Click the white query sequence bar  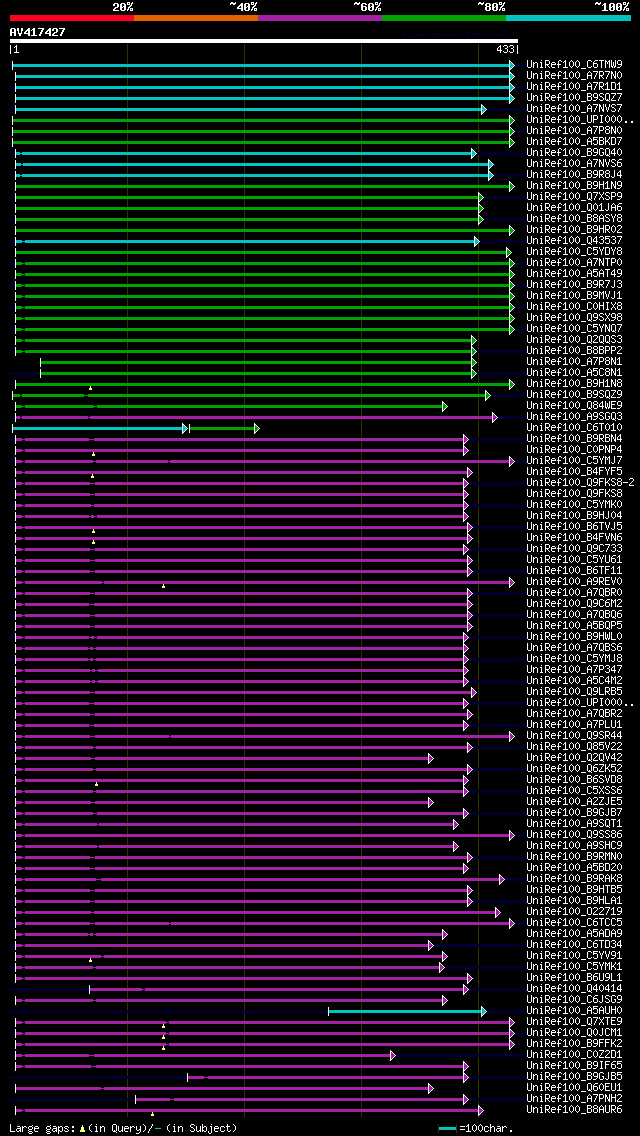click(x=264, y=41)
